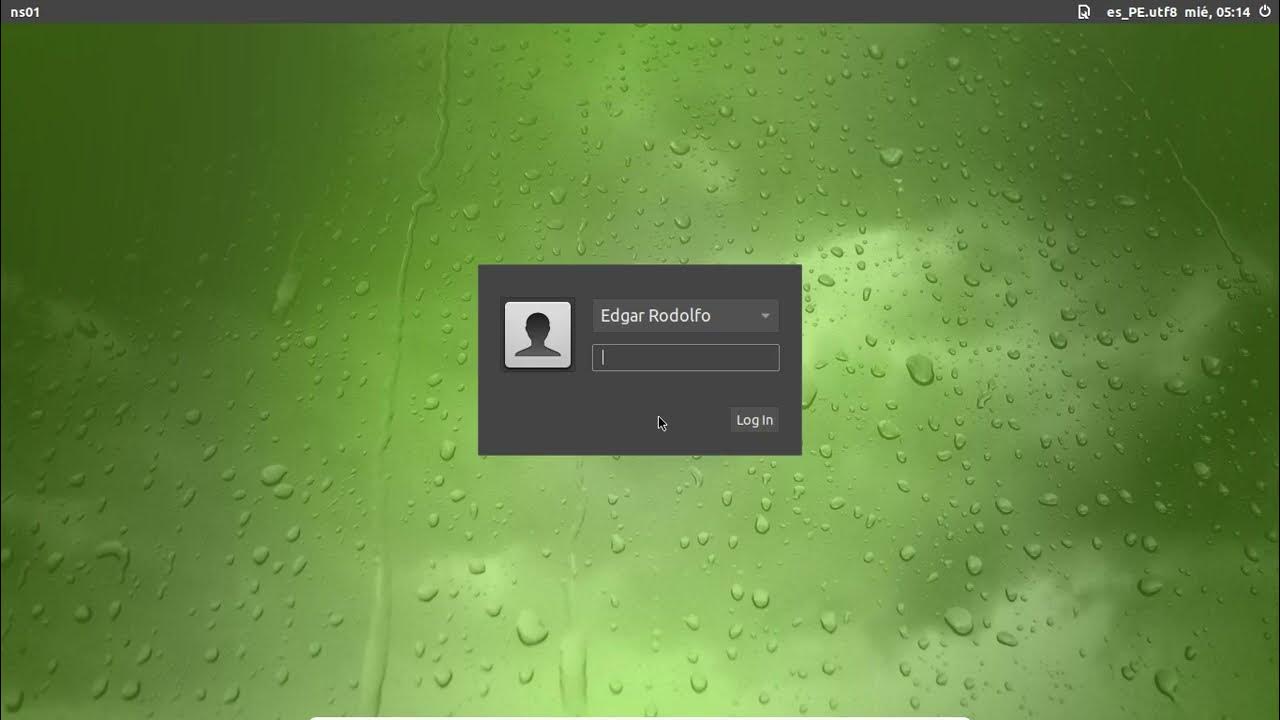Click the user avatar icon
Viewport: 1280px width, 720px height.
(x=538, y=335)
